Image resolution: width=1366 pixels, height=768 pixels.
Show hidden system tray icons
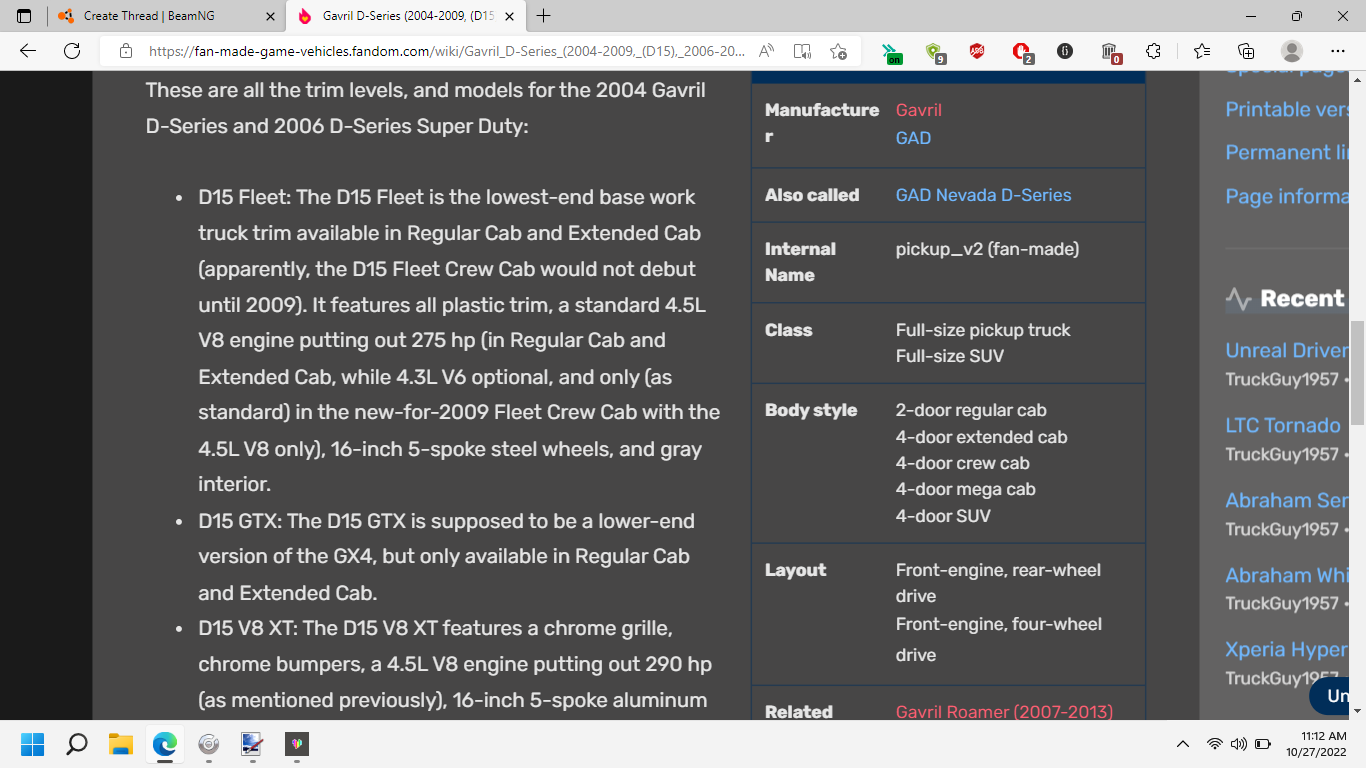1182,744
